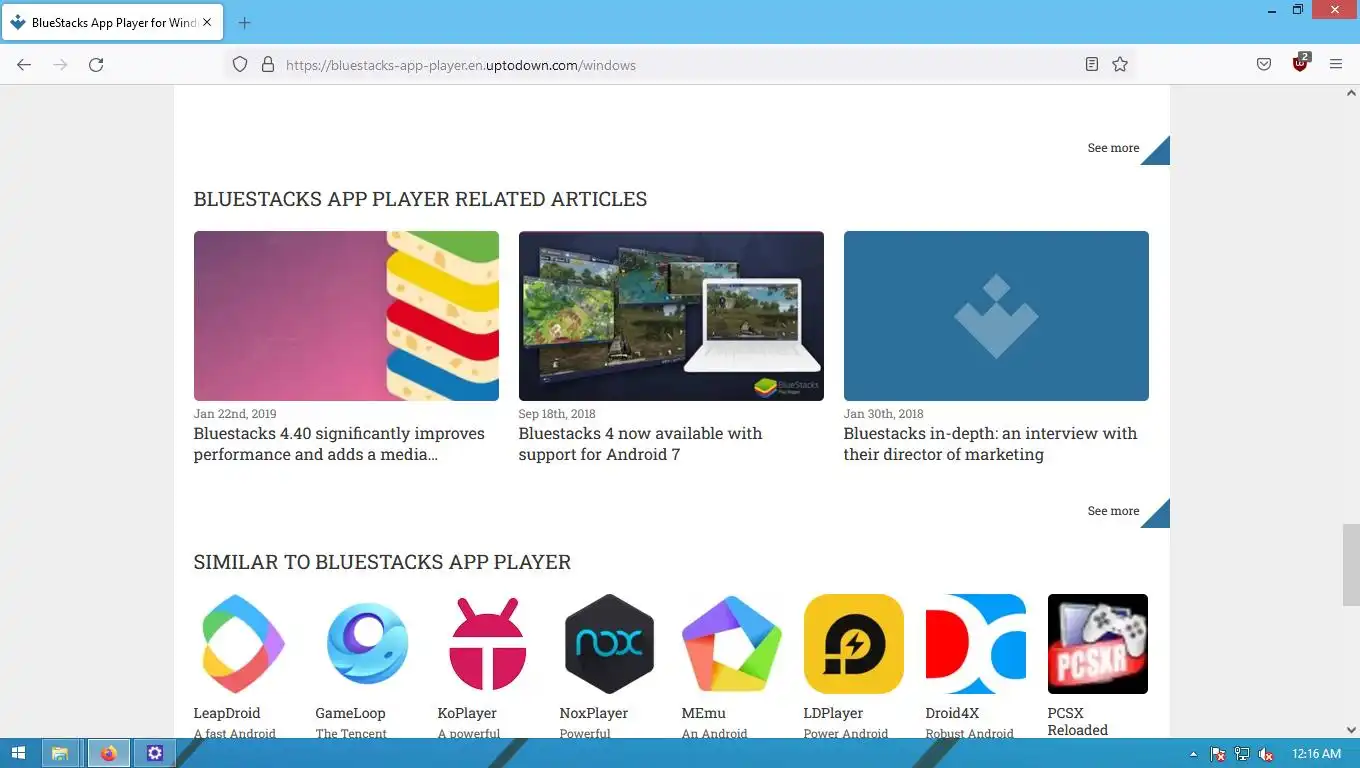Open the KoPlayer app icon
1360x768 pixels.
point(487,644)
